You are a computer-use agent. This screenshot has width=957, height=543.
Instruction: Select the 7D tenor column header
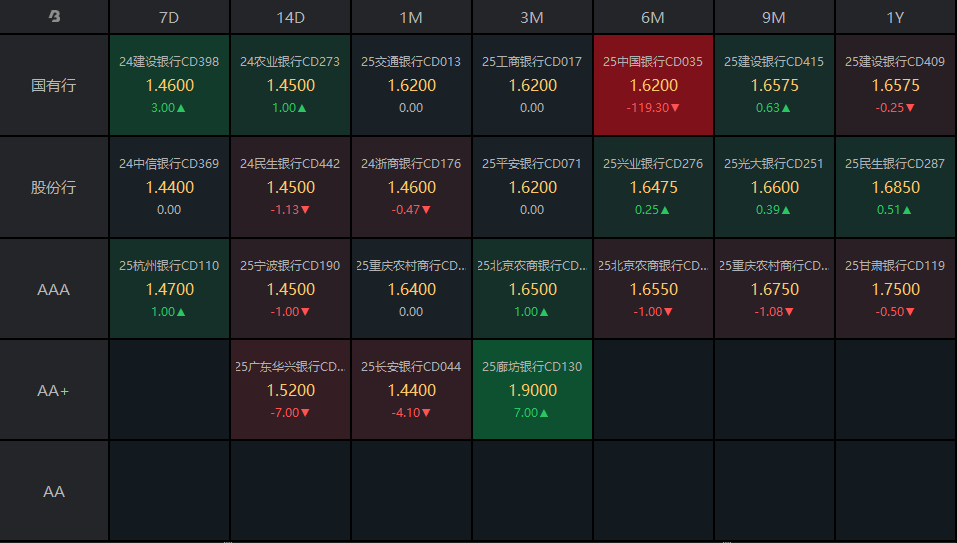[x=169, y=17]
